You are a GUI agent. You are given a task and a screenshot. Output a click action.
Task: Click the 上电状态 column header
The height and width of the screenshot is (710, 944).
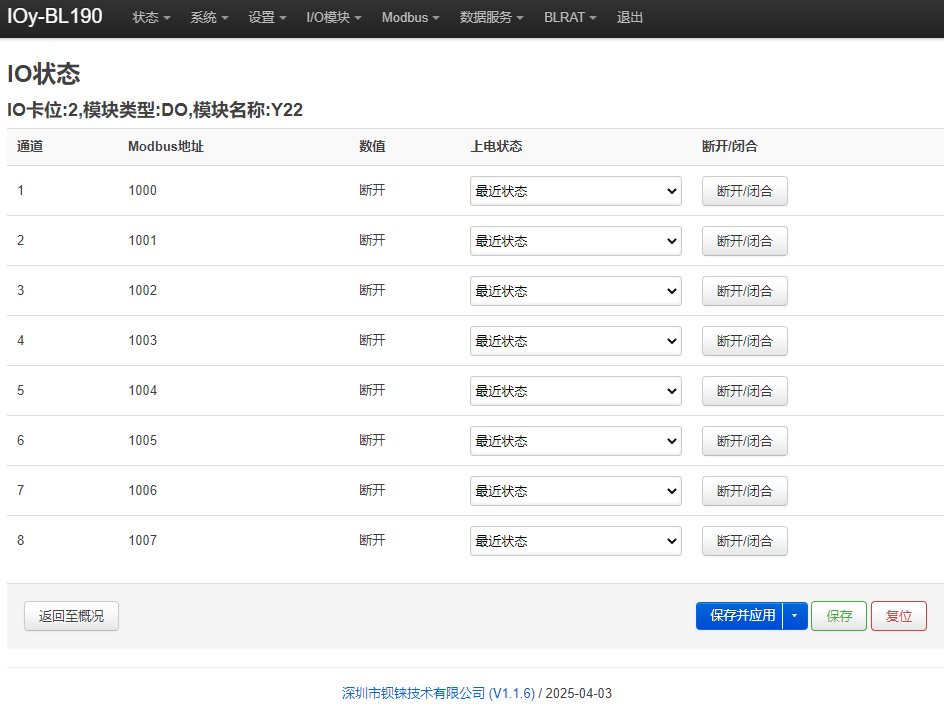[x=496, y=146]
